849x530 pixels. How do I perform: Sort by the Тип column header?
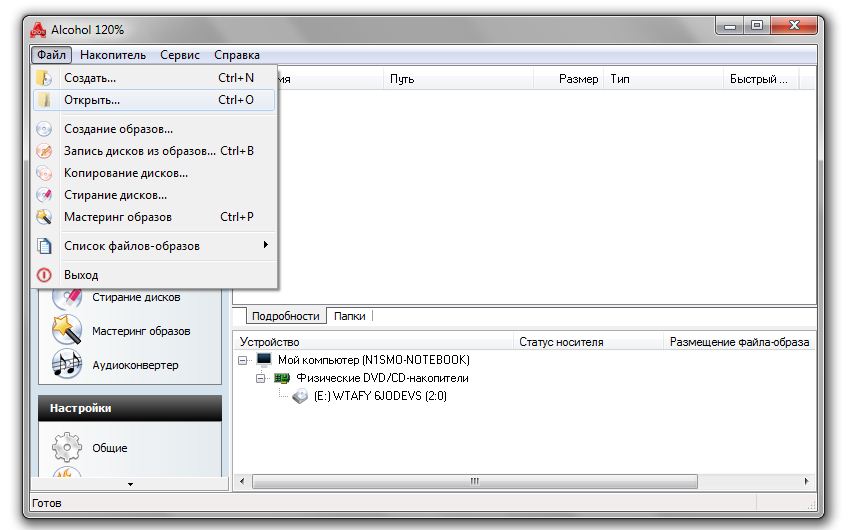click(664, 79)
